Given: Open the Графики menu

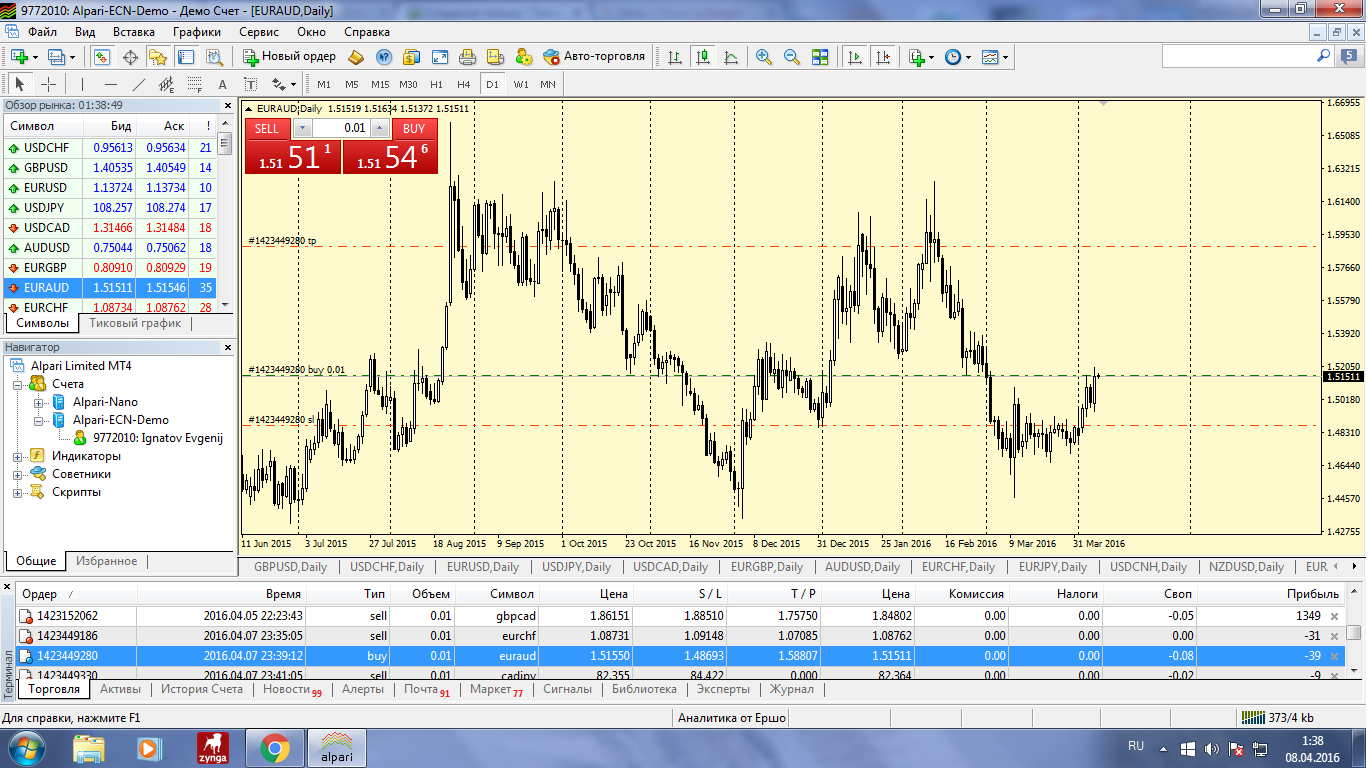Looking at the screenshot, I should click(196, 31).
